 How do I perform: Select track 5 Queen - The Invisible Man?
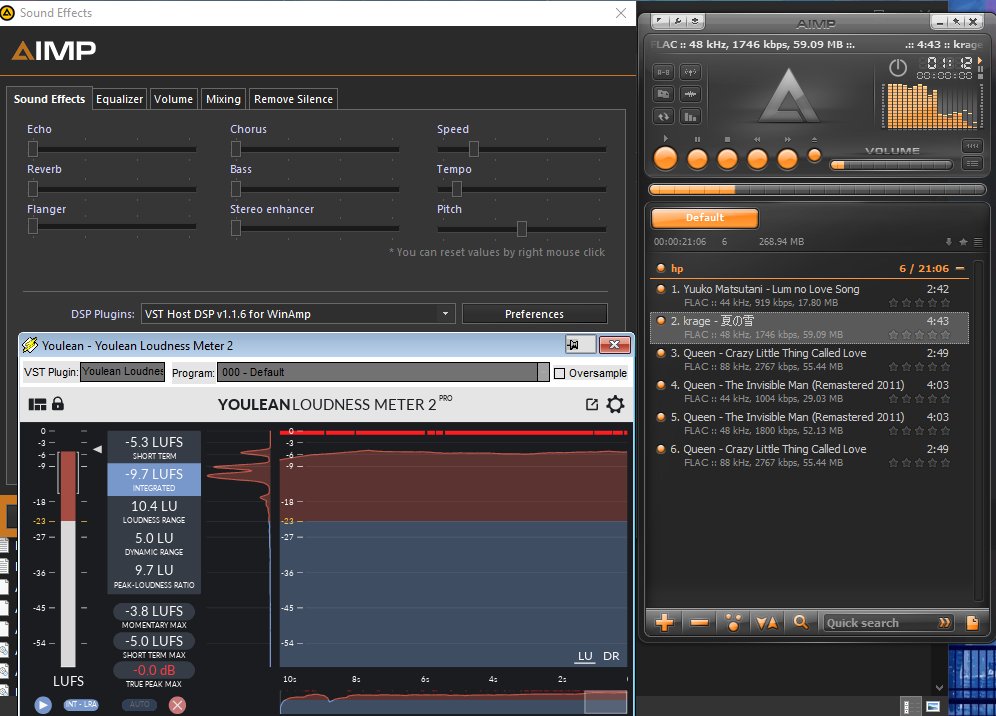[808, 423]
